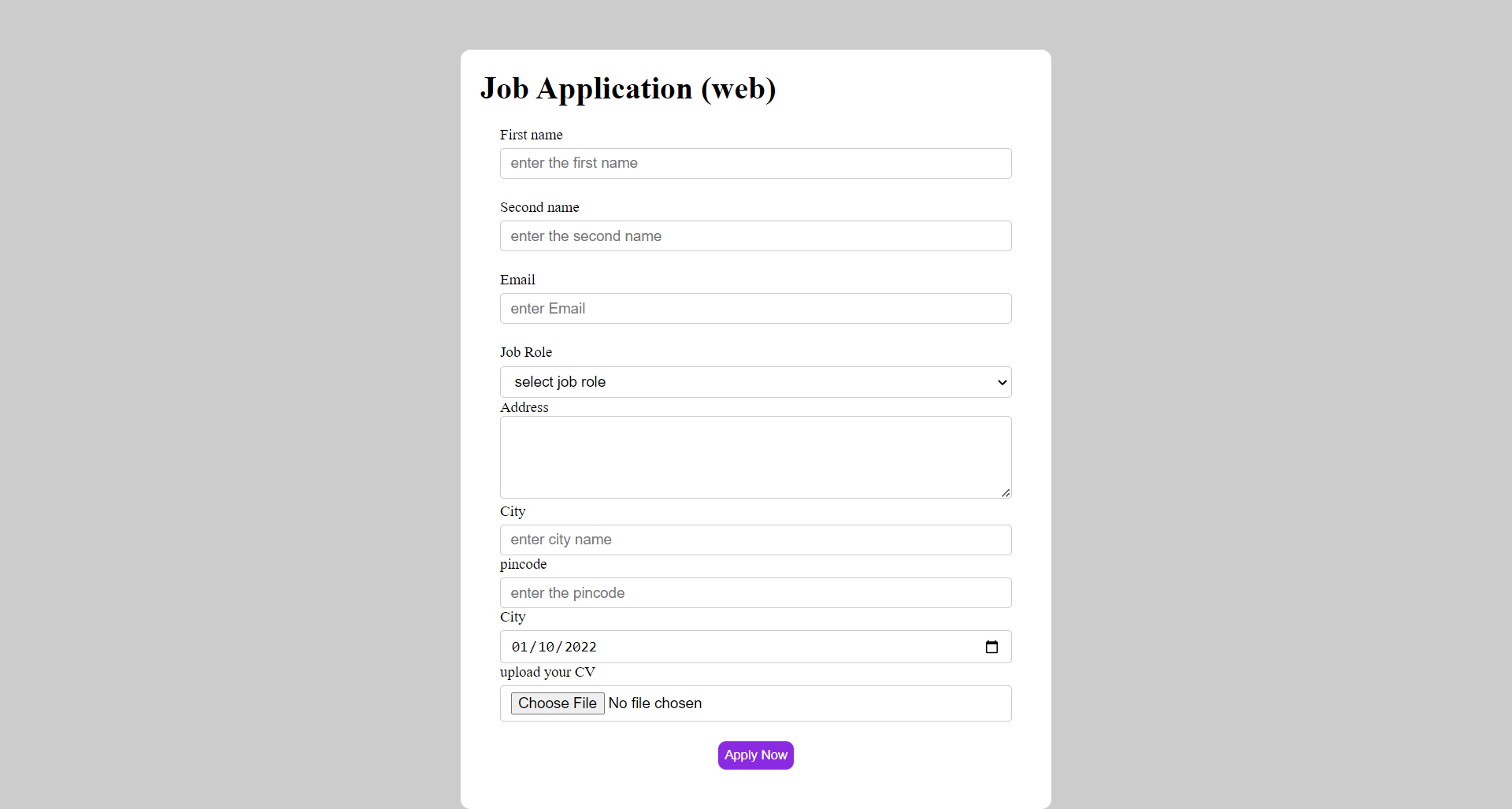Expand the date field calendar dropdown
This screenshot has height=809, width=1512.
point(991,647)
